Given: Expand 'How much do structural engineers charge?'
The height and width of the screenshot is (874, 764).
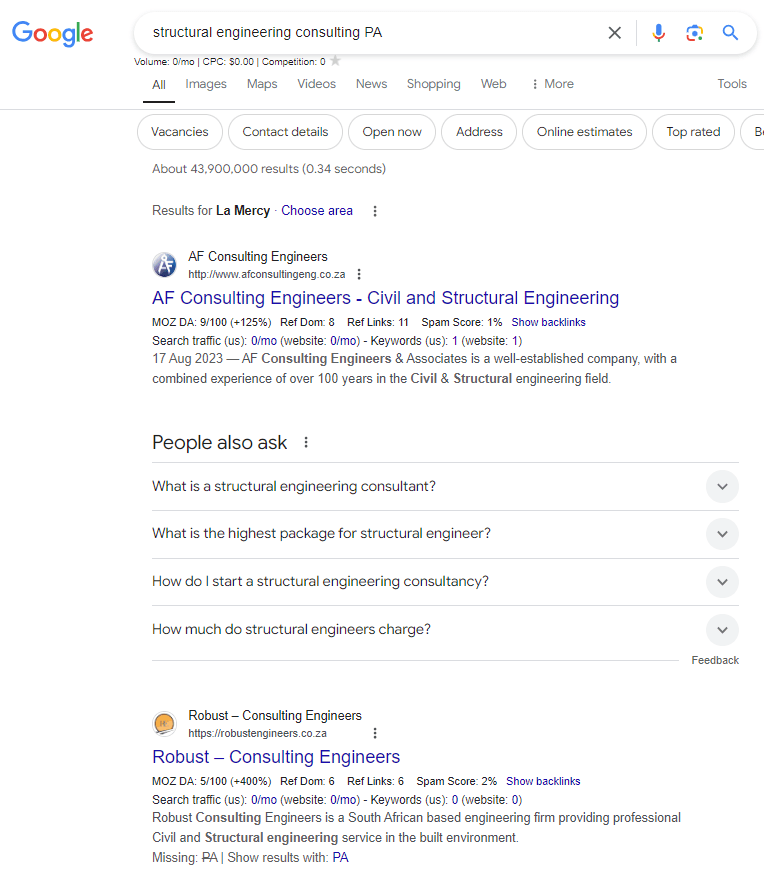Looking at the screenshot, I should pos(445,630).
